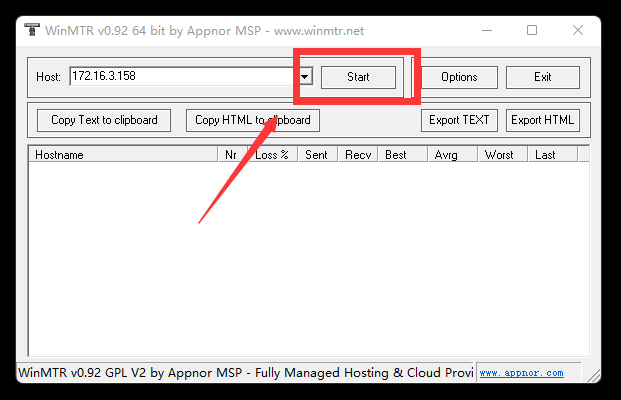The image size is (621, 400).
Task: Click the WinMTR title bar app icon
Action: point(32,30)
